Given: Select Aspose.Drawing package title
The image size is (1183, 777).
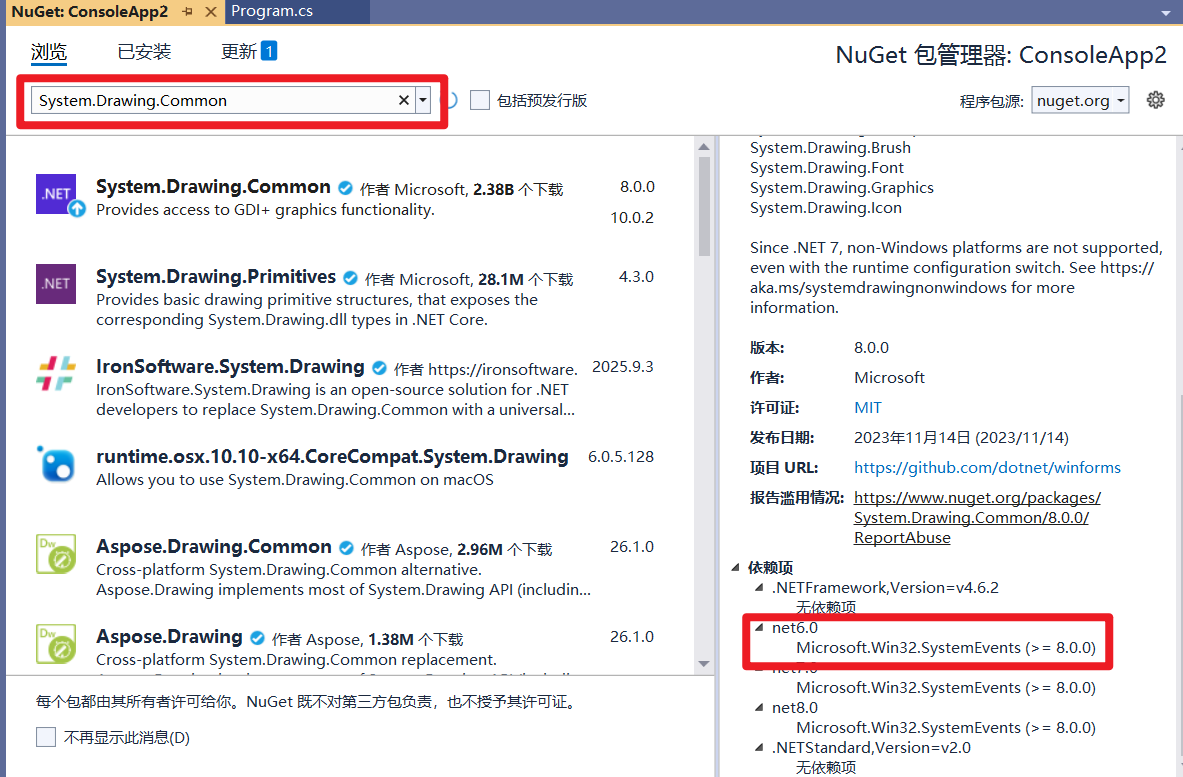Looking at the screenshot, I should tap(169, 637).
